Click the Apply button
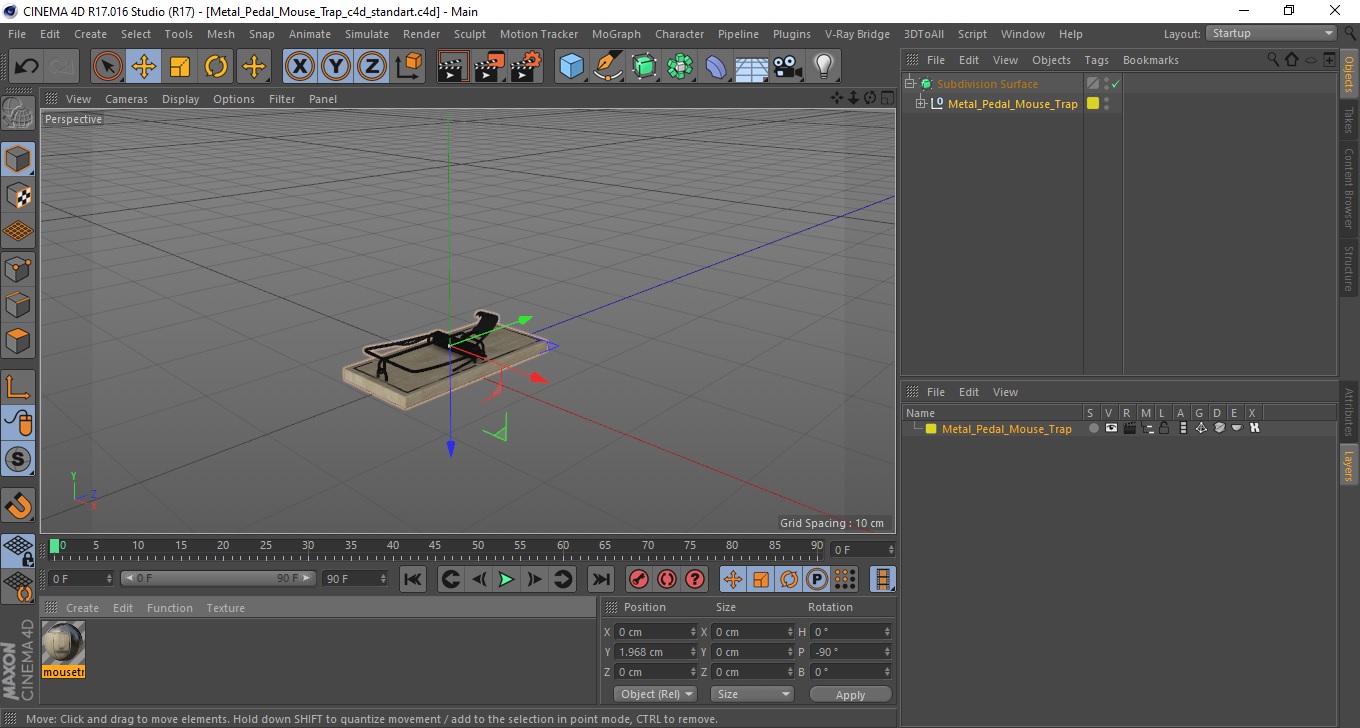1360x728 pixels. [850, 694]
